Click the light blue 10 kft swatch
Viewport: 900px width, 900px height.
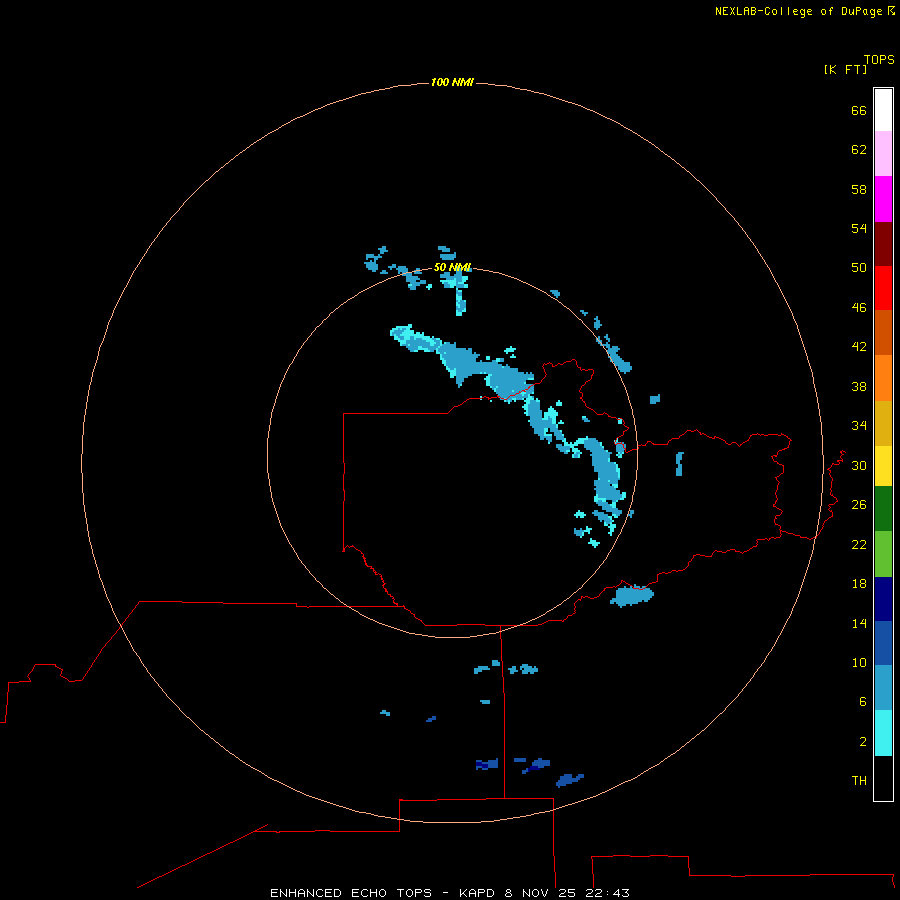pyautogui.click(x=883, y=688)
